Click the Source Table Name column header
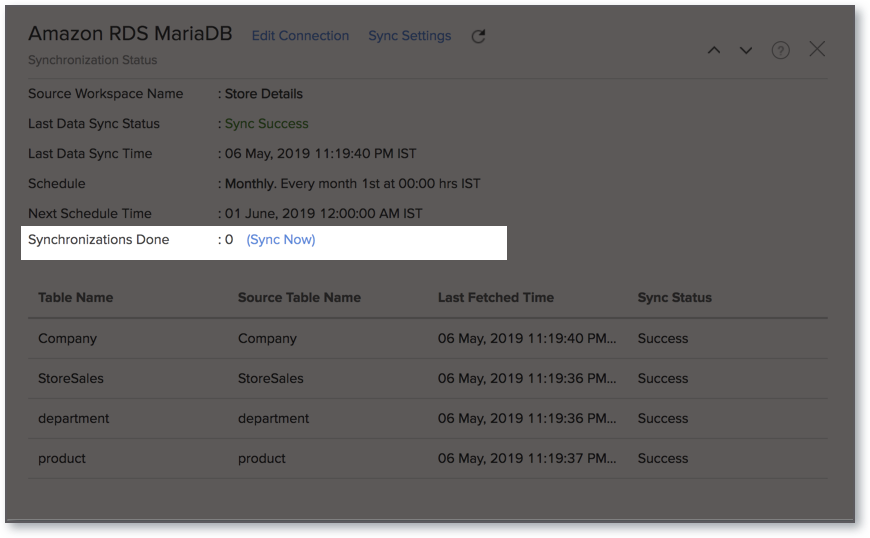The height and width of the screenshot is (538, 870). [299, 297]
